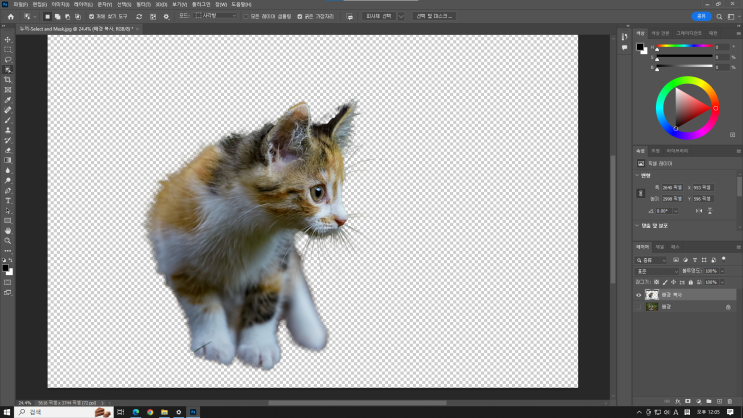Hide the top cat copy layer
Viewport: 743px width, 418px height.
639,295
